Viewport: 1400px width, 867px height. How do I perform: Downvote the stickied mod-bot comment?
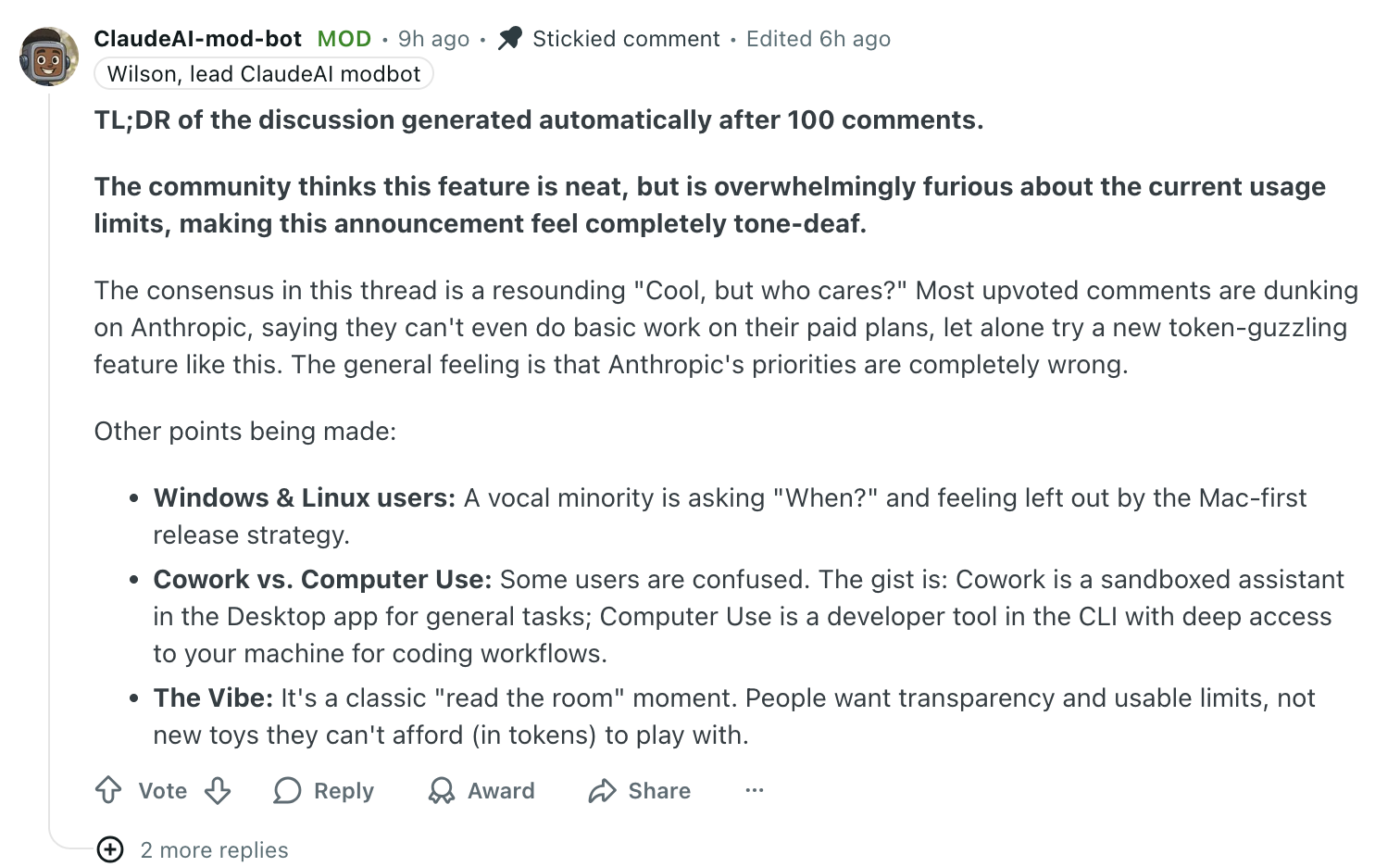(218, 790)
